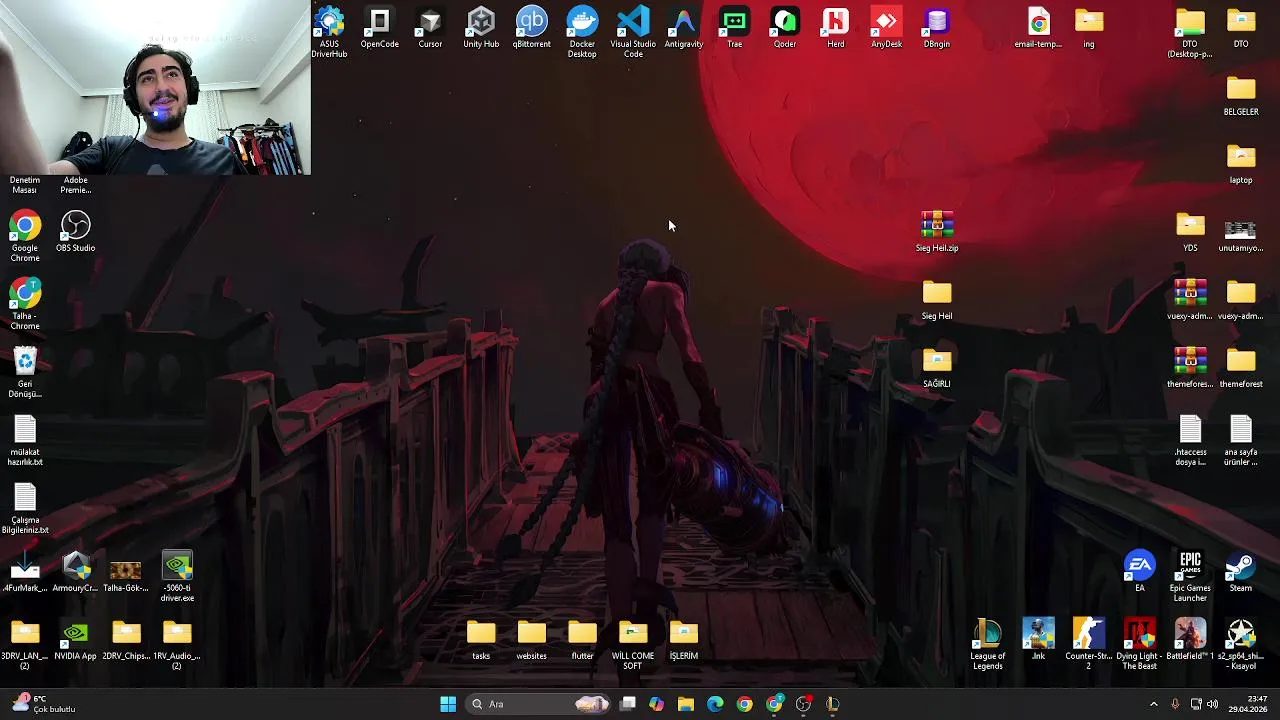The height and width of the screenshot is (720, 1280).
Task: Select the Adobe Premiere shortcut label
Action: click(76, 185)
